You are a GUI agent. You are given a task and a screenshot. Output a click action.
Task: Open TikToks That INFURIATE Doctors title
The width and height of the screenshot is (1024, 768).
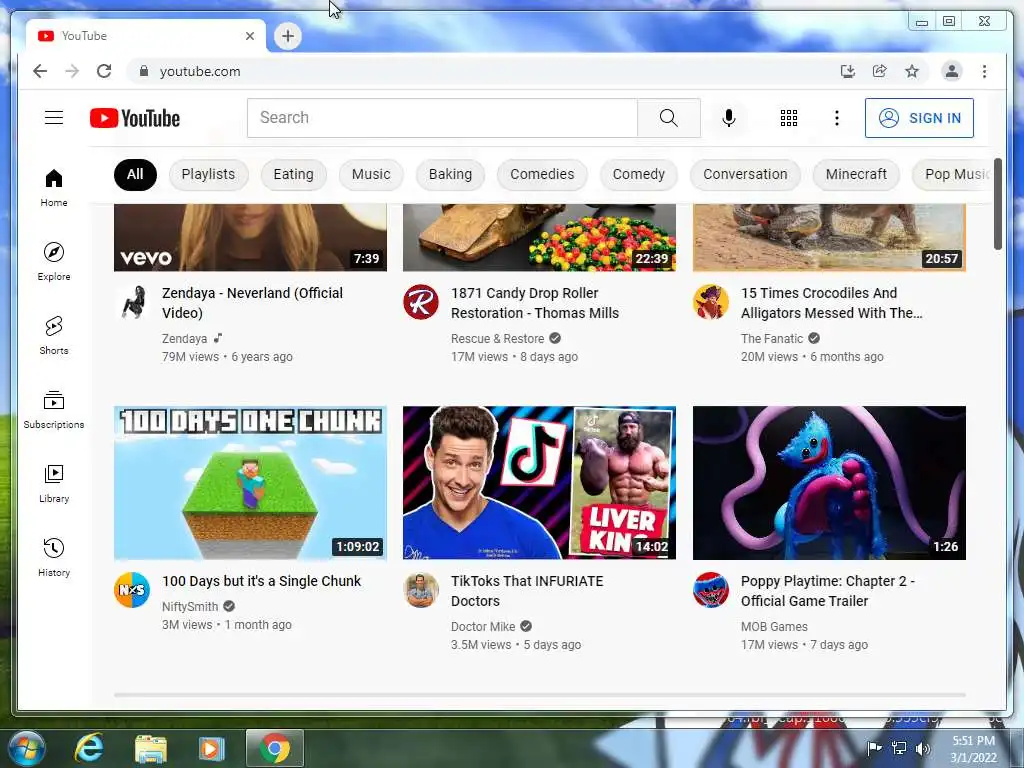[527, 591]
